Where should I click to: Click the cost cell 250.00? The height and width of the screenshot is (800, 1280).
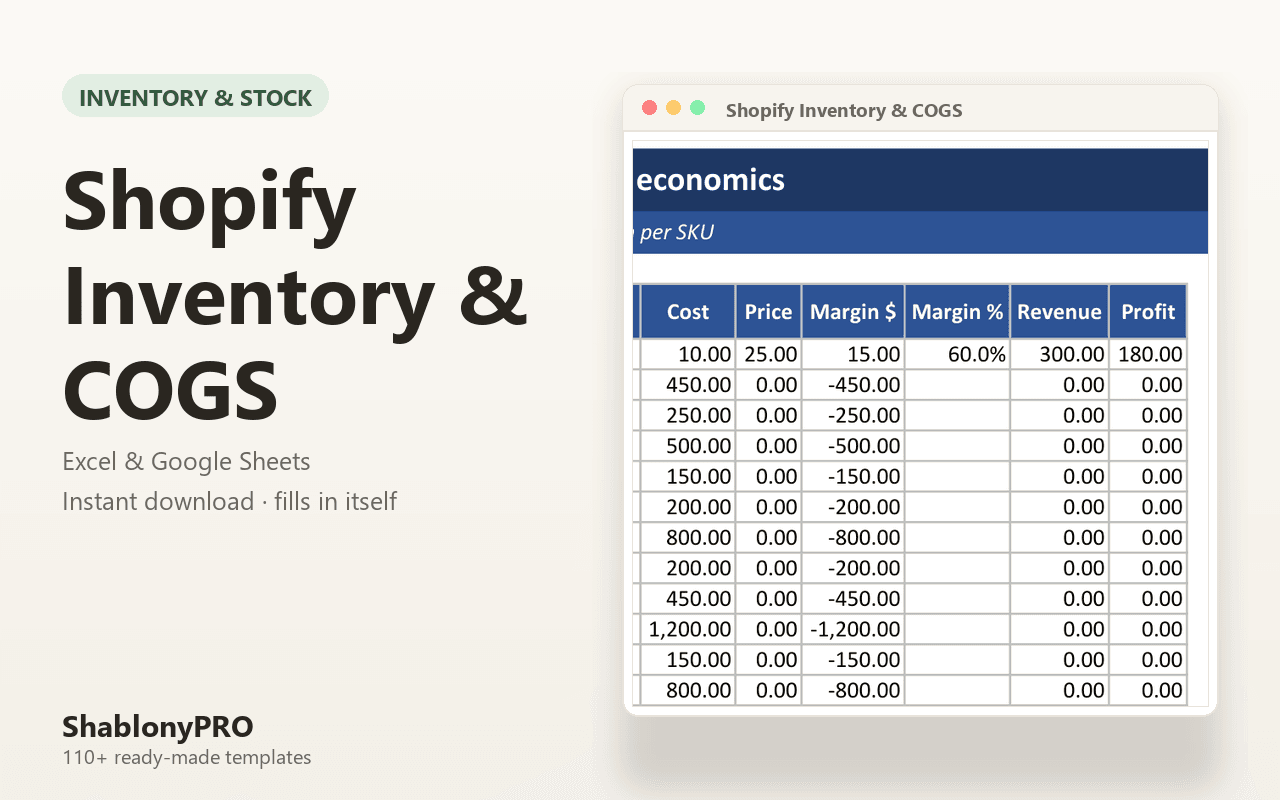688,415
